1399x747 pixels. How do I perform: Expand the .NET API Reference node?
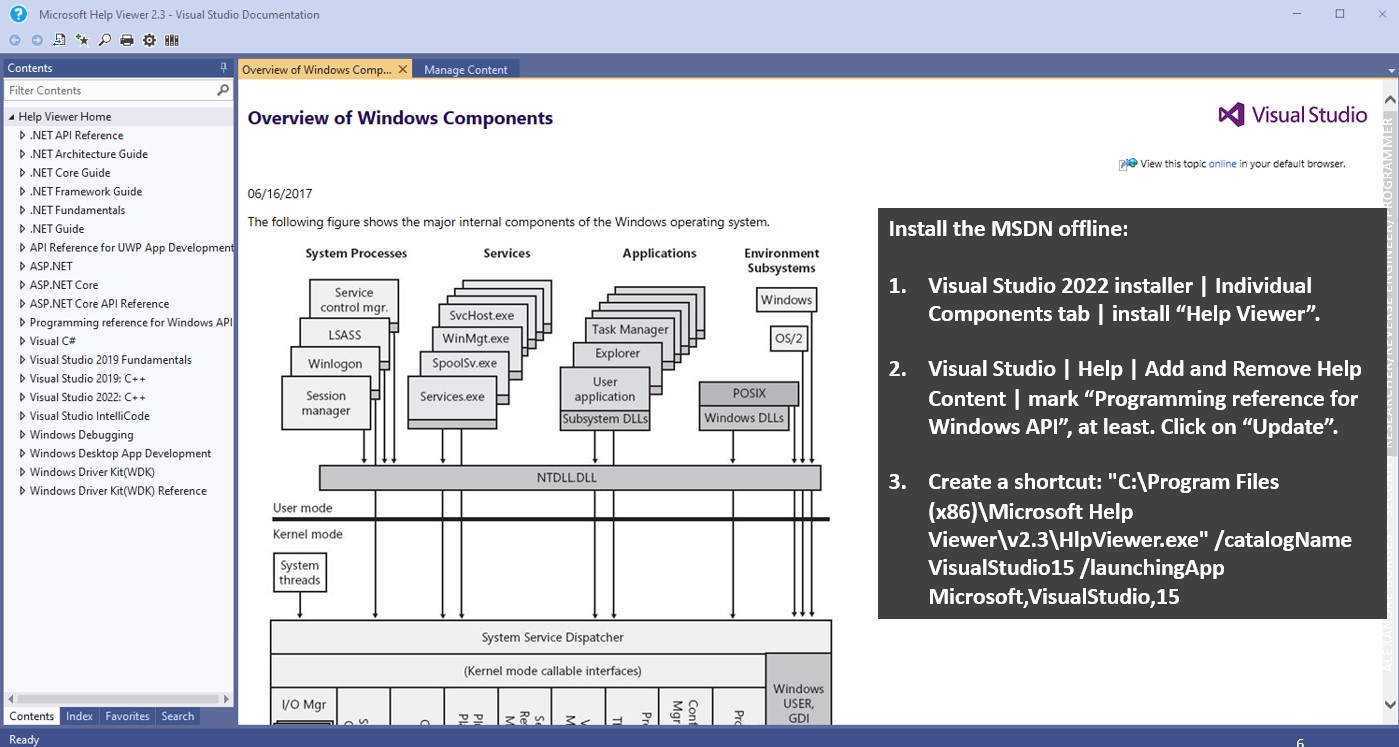pos(22,135)
